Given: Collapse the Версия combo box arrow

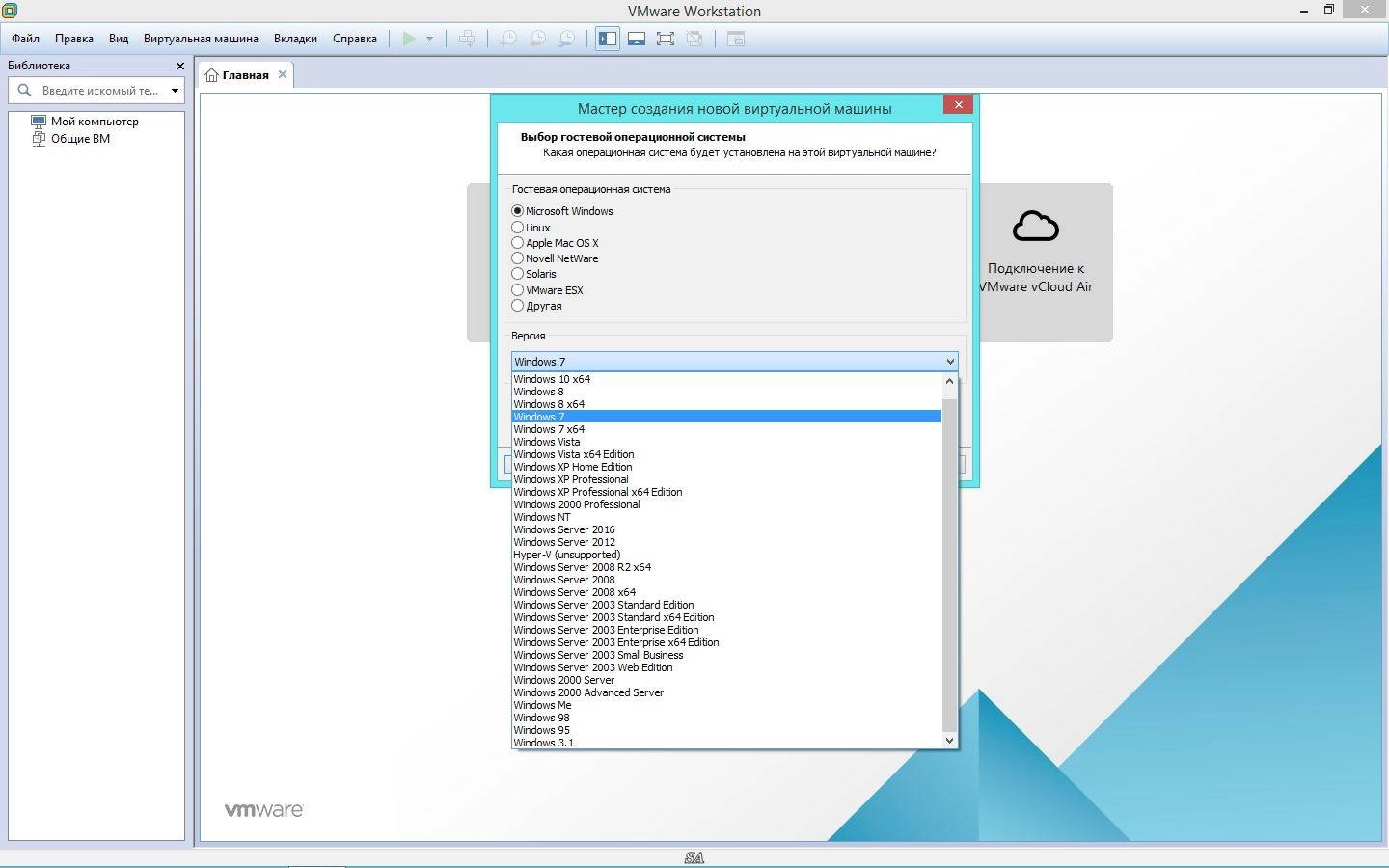Looking at the screenshot, I should 950,362.
